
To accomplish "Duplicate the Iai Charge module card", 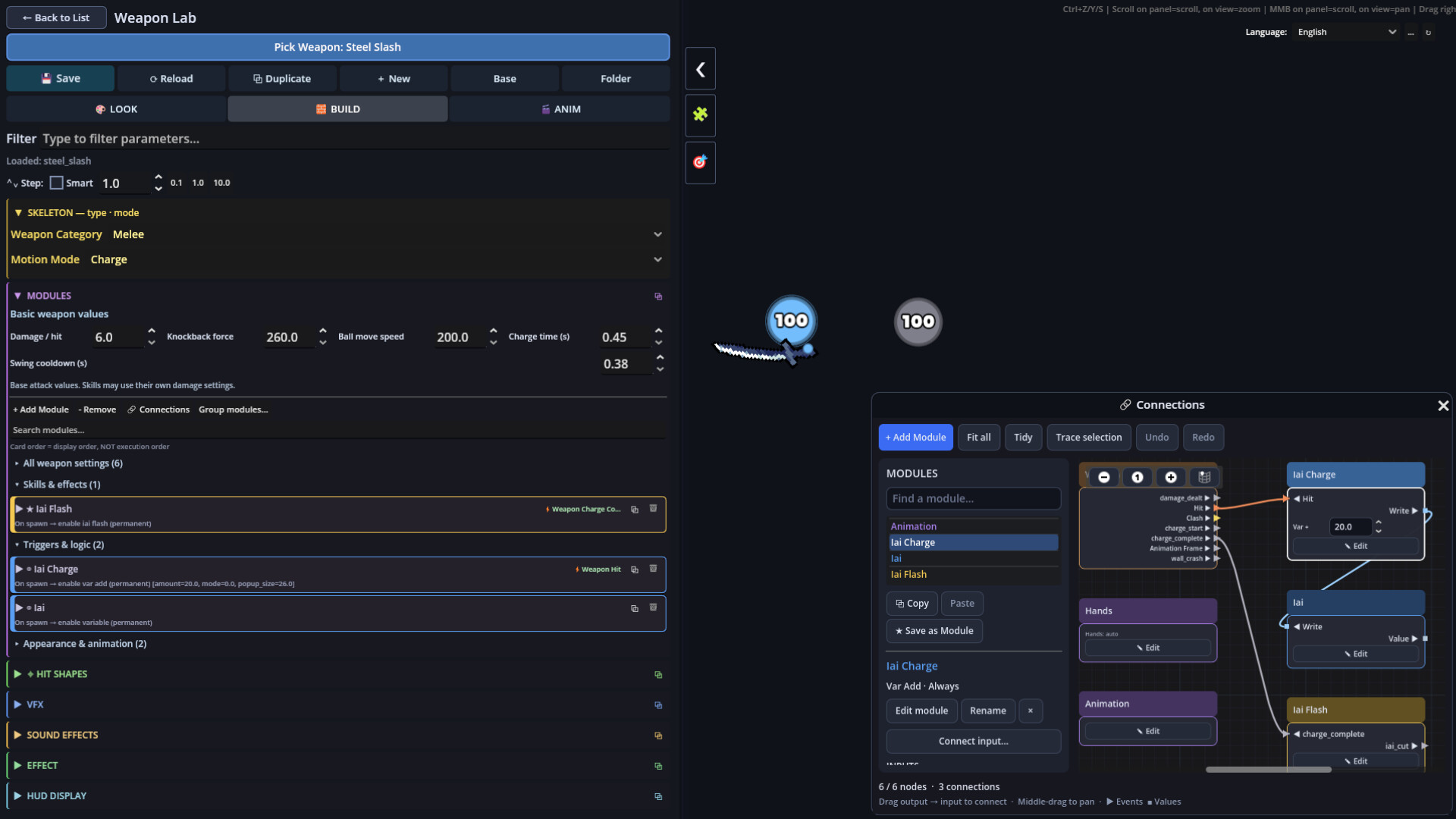I will [635, 570].
